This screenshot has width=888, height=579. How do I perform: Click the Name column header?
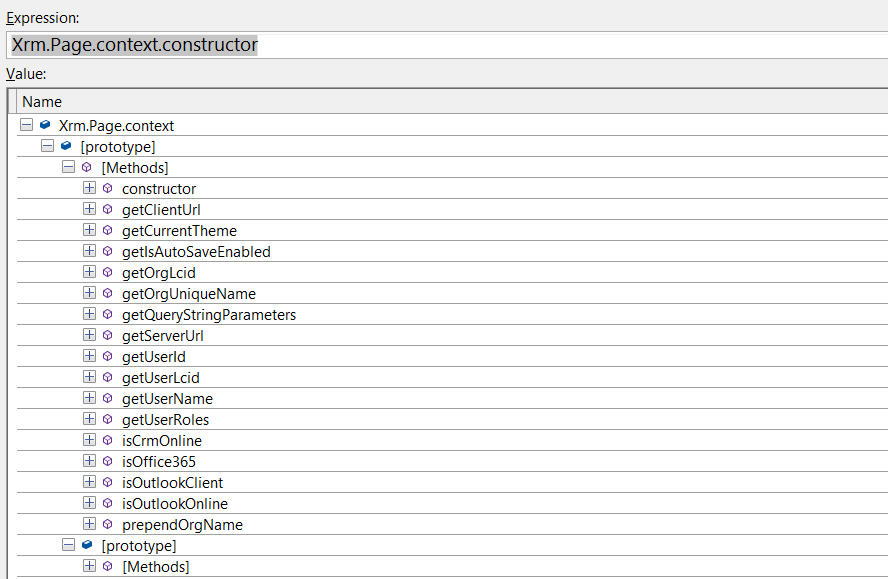point(42,102)
